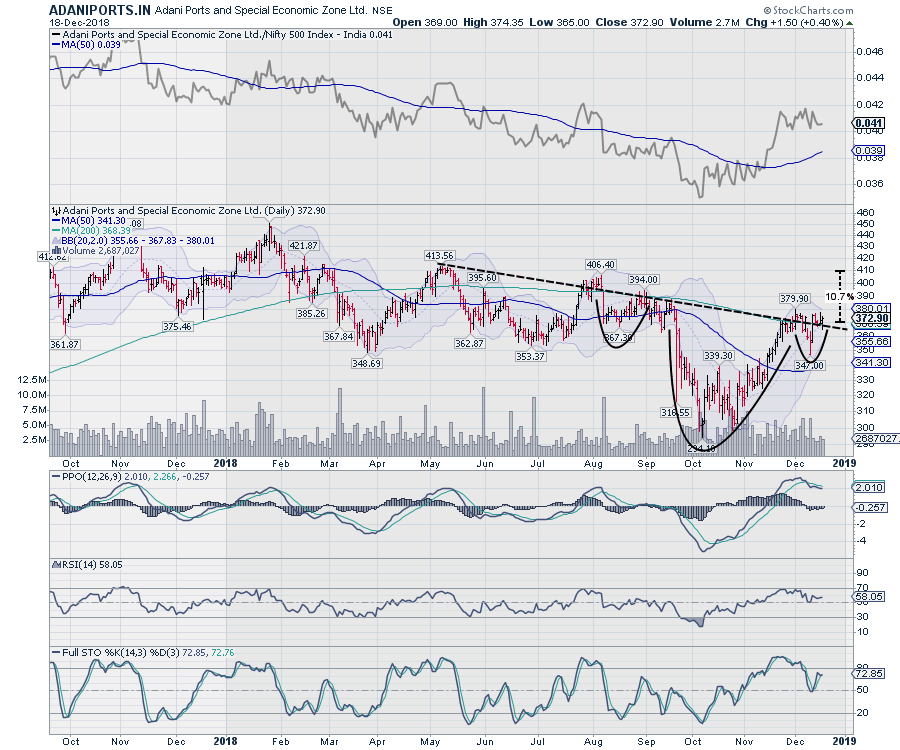Click the MA(50) 341.30 legend entry

click(88, 221)
